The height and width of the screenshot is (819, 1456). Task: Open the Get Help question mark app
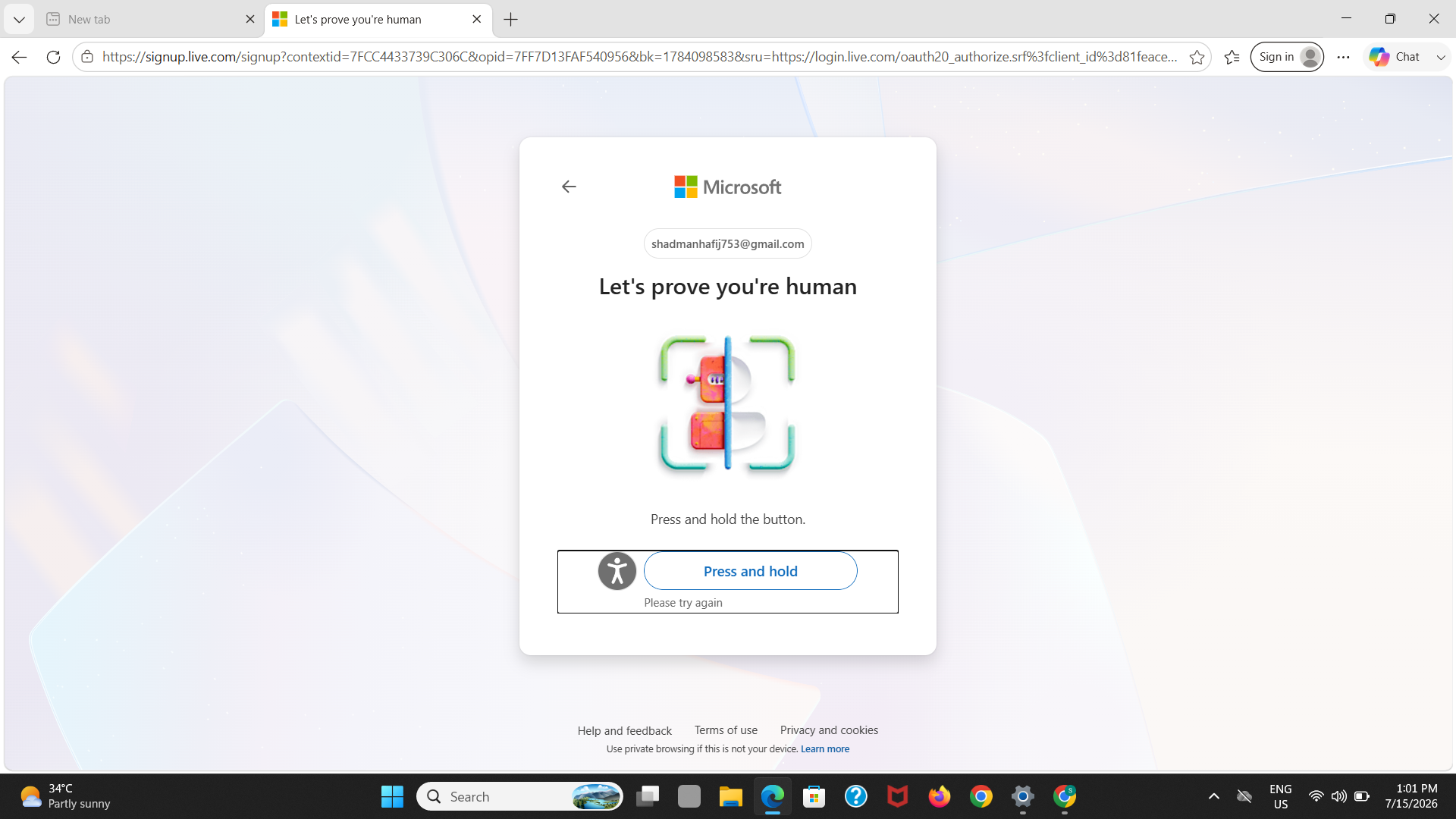click(856, 796)
